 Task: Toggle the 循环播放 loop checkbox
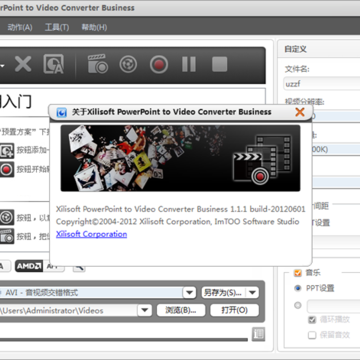pos(312,320)
